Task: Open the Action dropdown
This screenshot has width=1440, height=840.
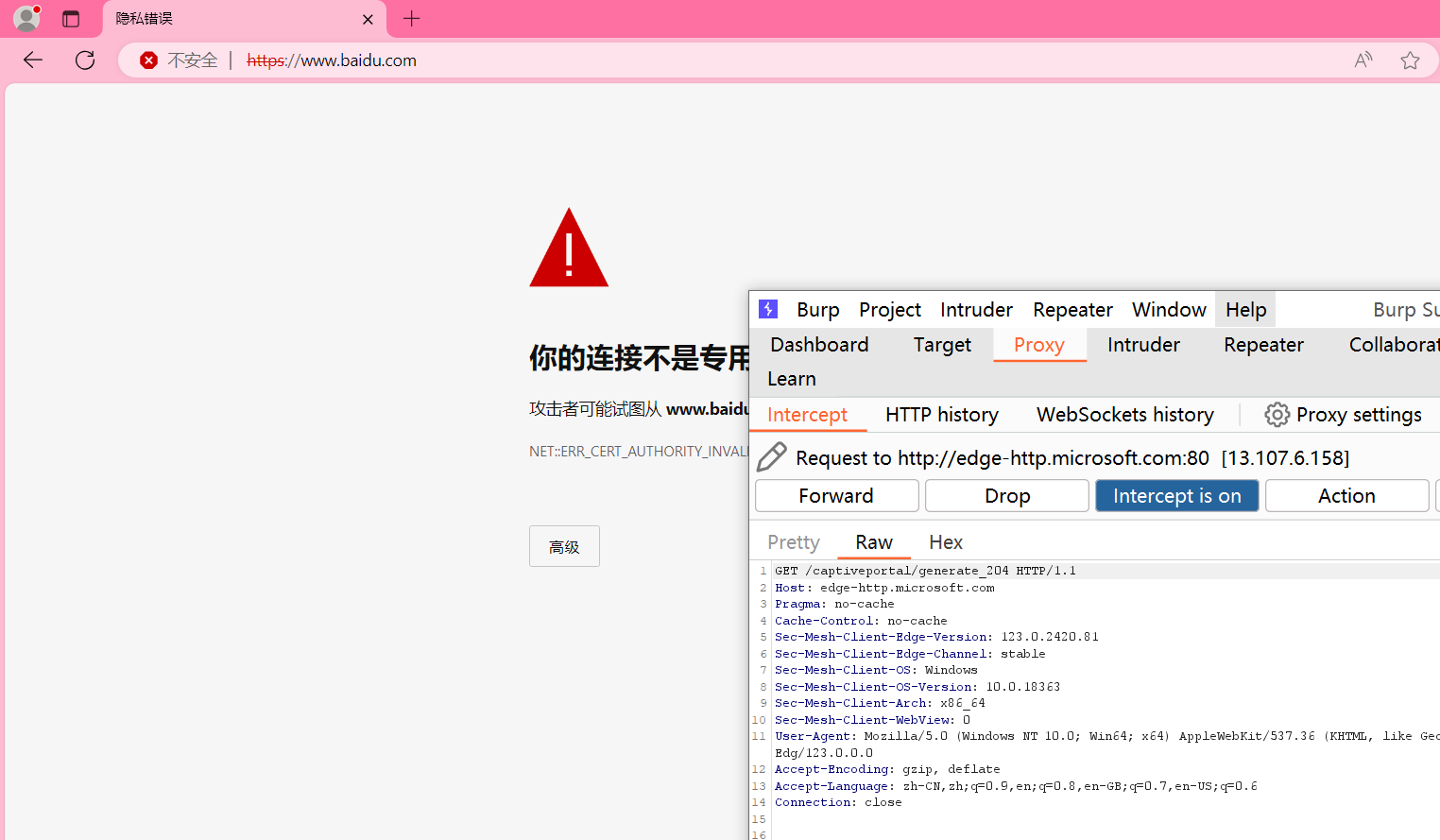Action: [x=1346, y=496]
